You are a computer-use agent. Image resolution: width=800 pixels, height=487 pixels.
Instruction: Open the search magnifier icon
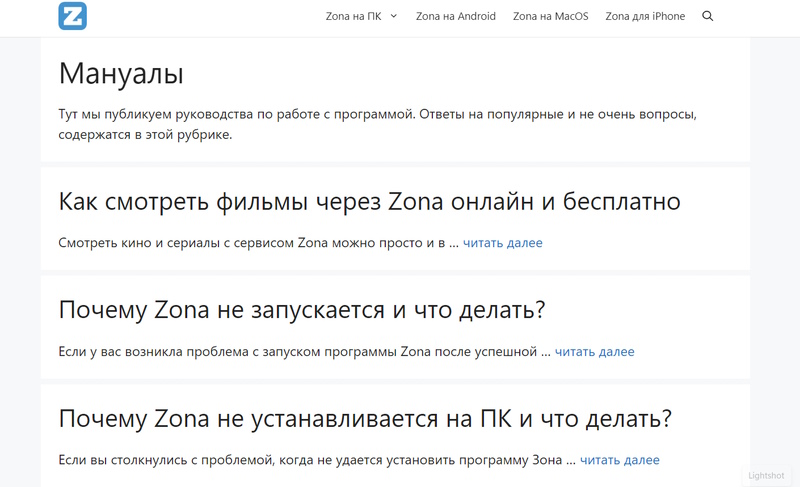coord(708,16)
